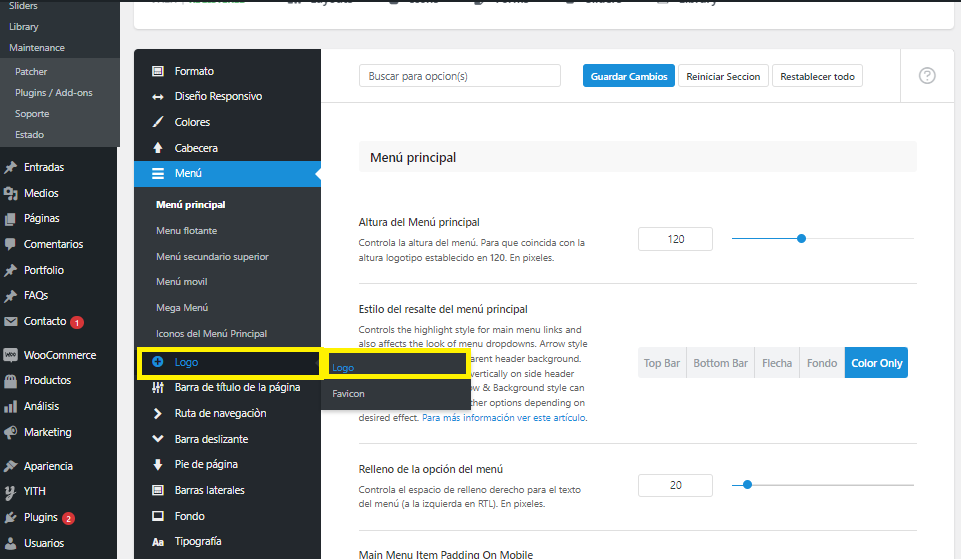Expand the Barra deslizante section
Viewport: 961px width, 559px height.
(x=211, y=439)
